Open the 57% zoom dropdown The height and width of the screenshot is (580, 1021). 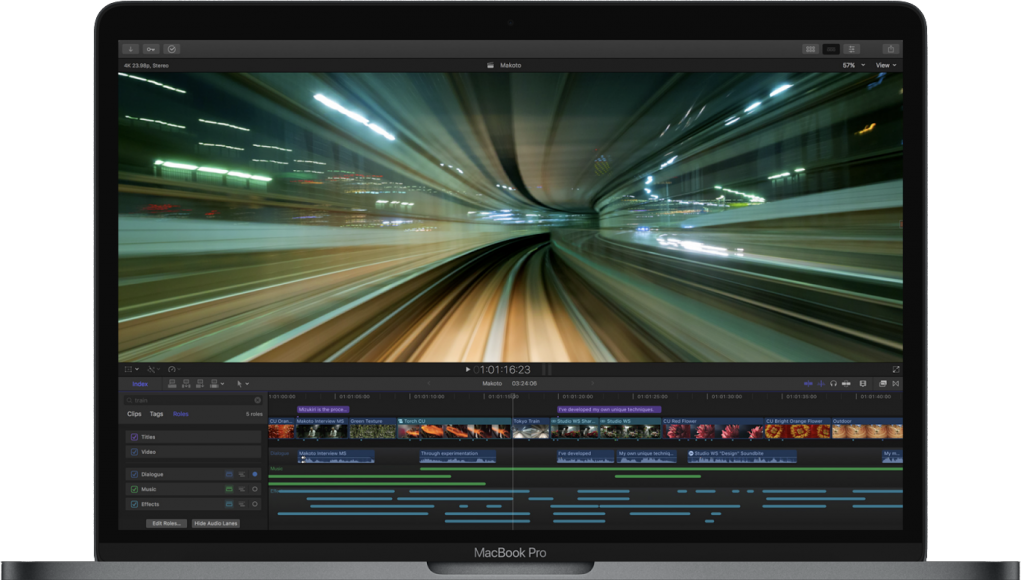[854, 65]
